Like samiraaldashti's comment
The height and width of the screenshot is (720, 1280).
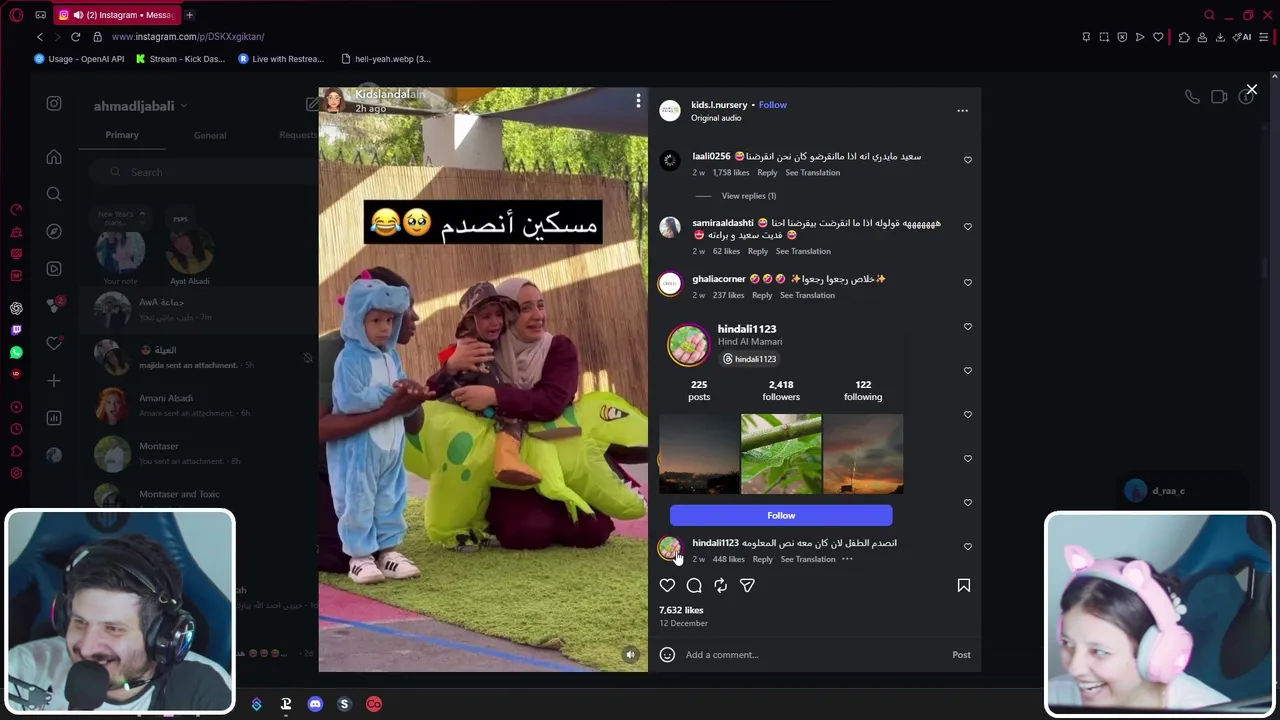pos(967,227)
